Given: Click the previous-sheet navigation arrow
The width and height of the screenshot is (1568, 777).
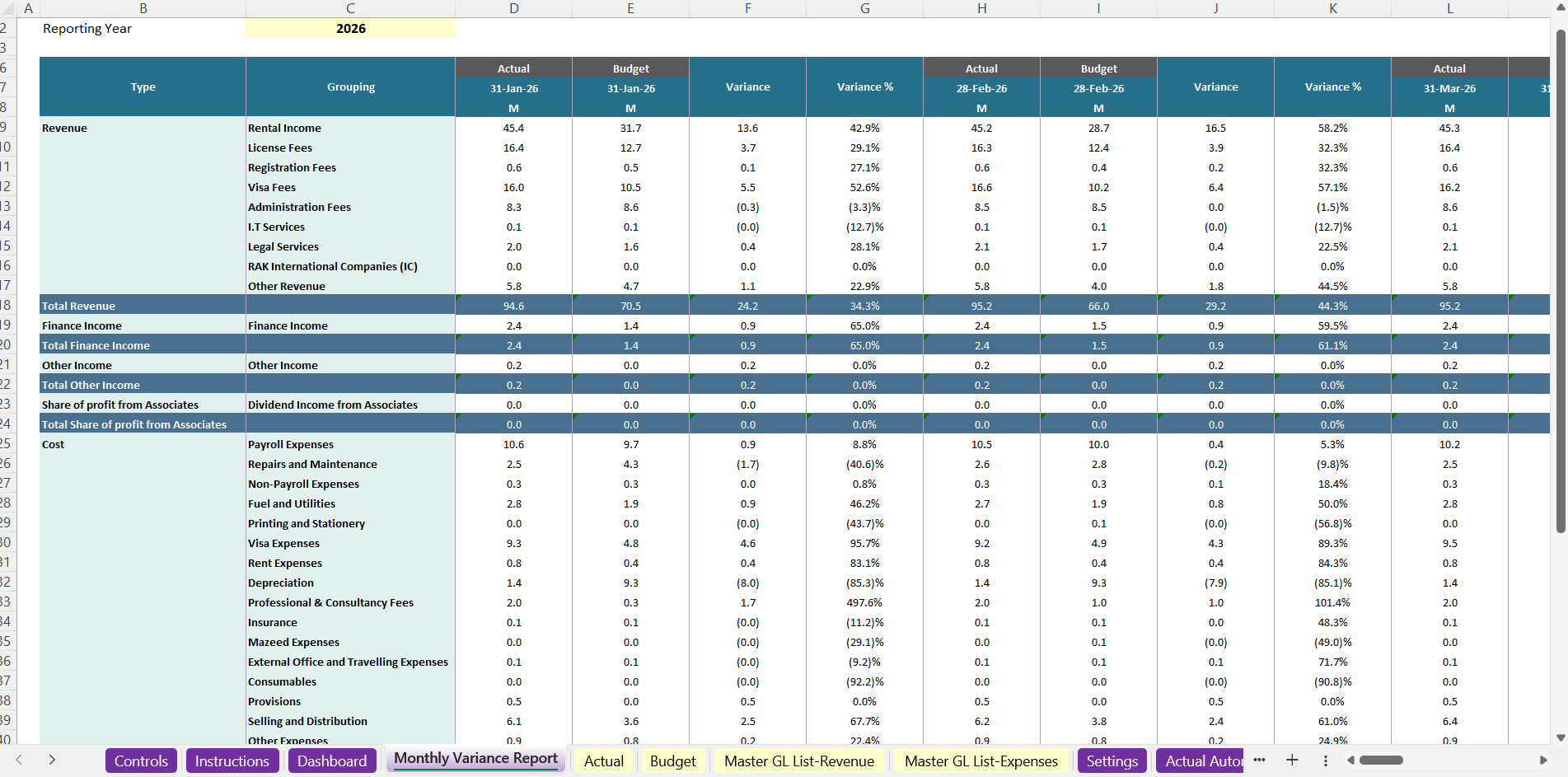Looking at the screenshot, I should click(x=19, y=761).
